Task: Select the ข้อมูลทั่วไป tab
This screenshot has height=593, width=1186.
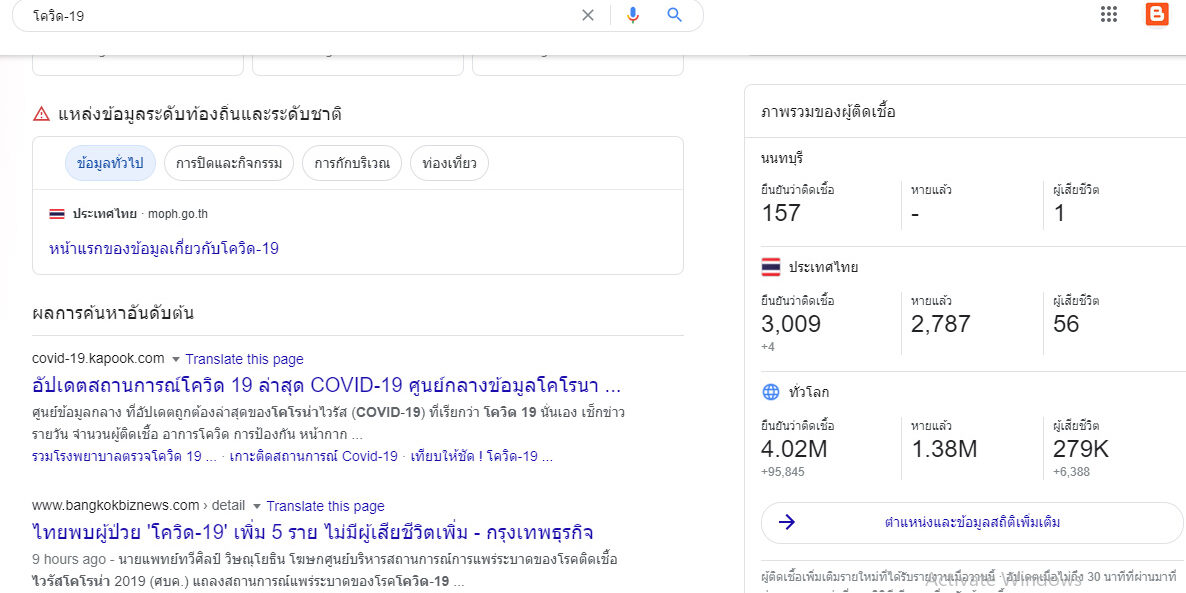Action: click(x=110, y=163)
